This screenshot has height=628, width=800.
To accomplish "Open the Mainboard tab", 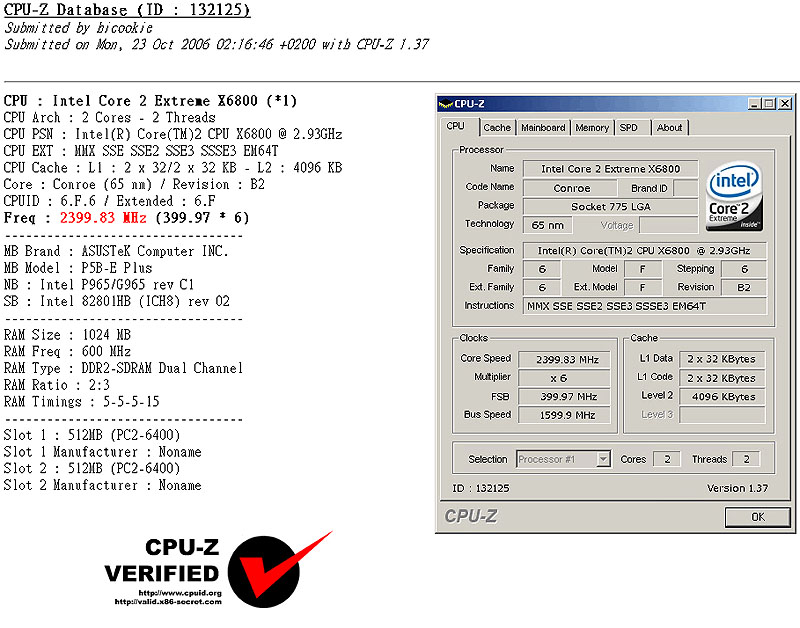I will pos(543,128).
